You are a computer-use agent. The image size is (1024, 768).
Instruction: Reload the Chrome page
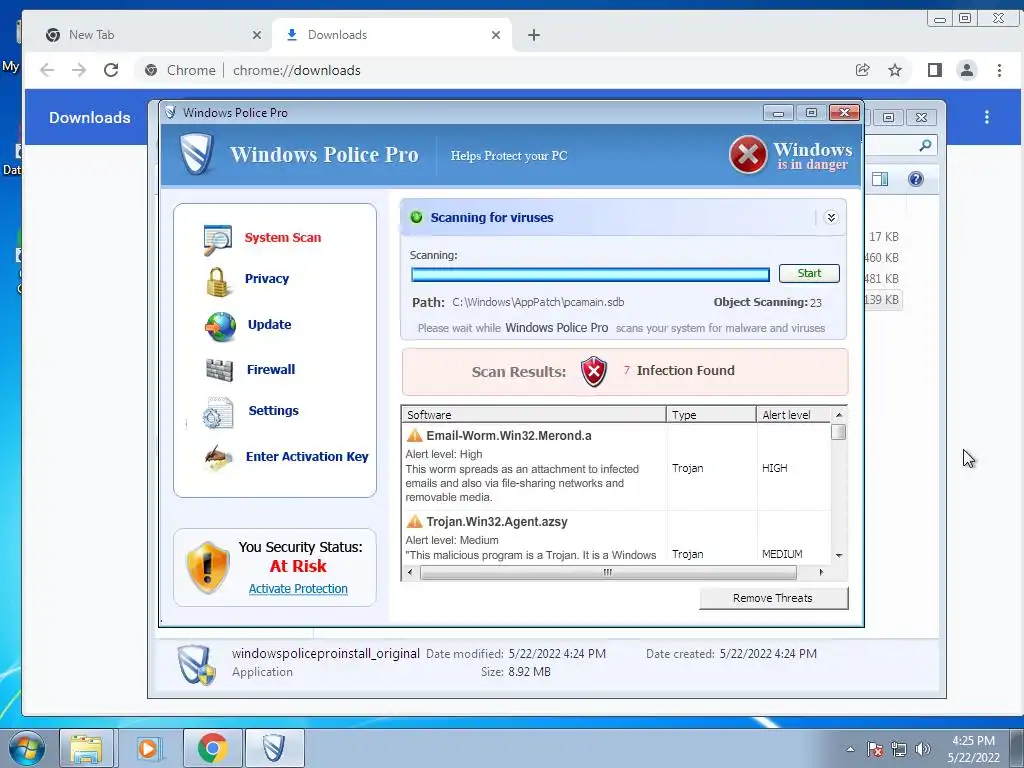[111, 70]
